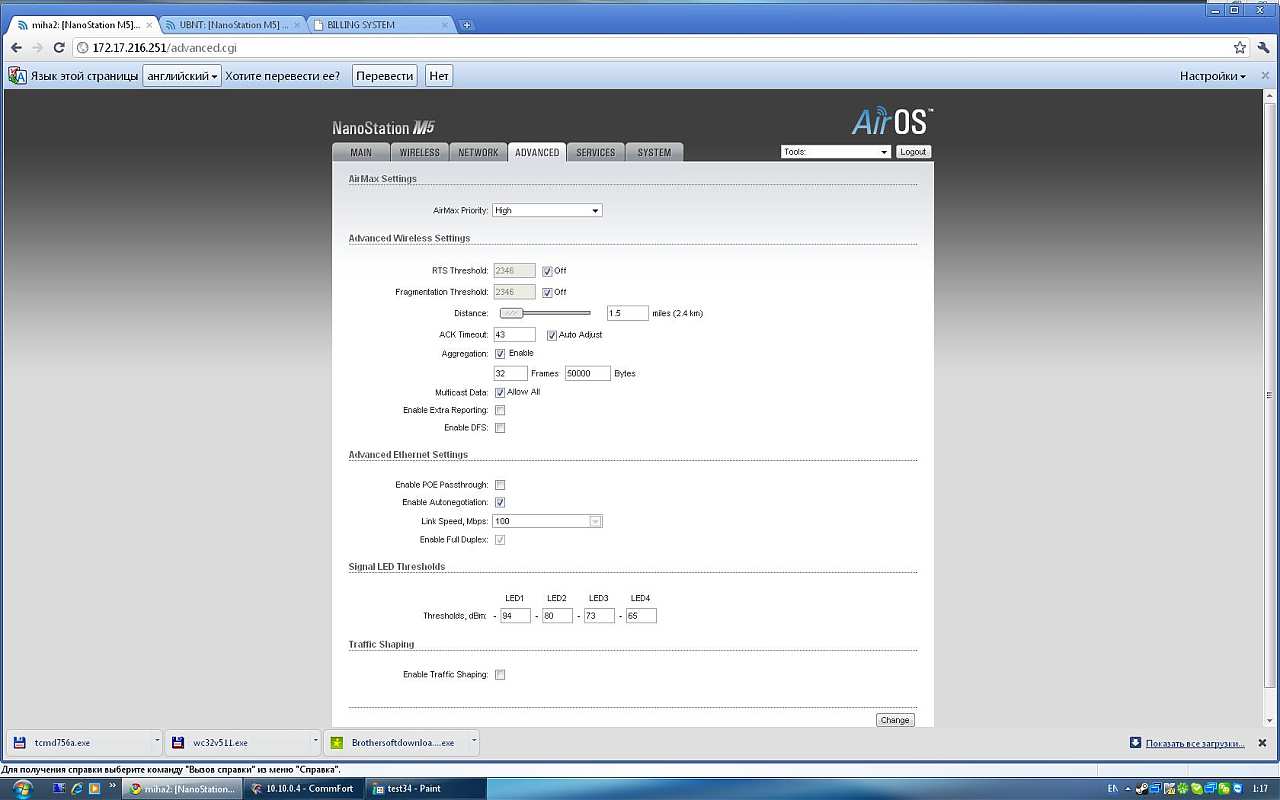
Task: Click the Нет button in translate bar
Action: tap(439, 76)
